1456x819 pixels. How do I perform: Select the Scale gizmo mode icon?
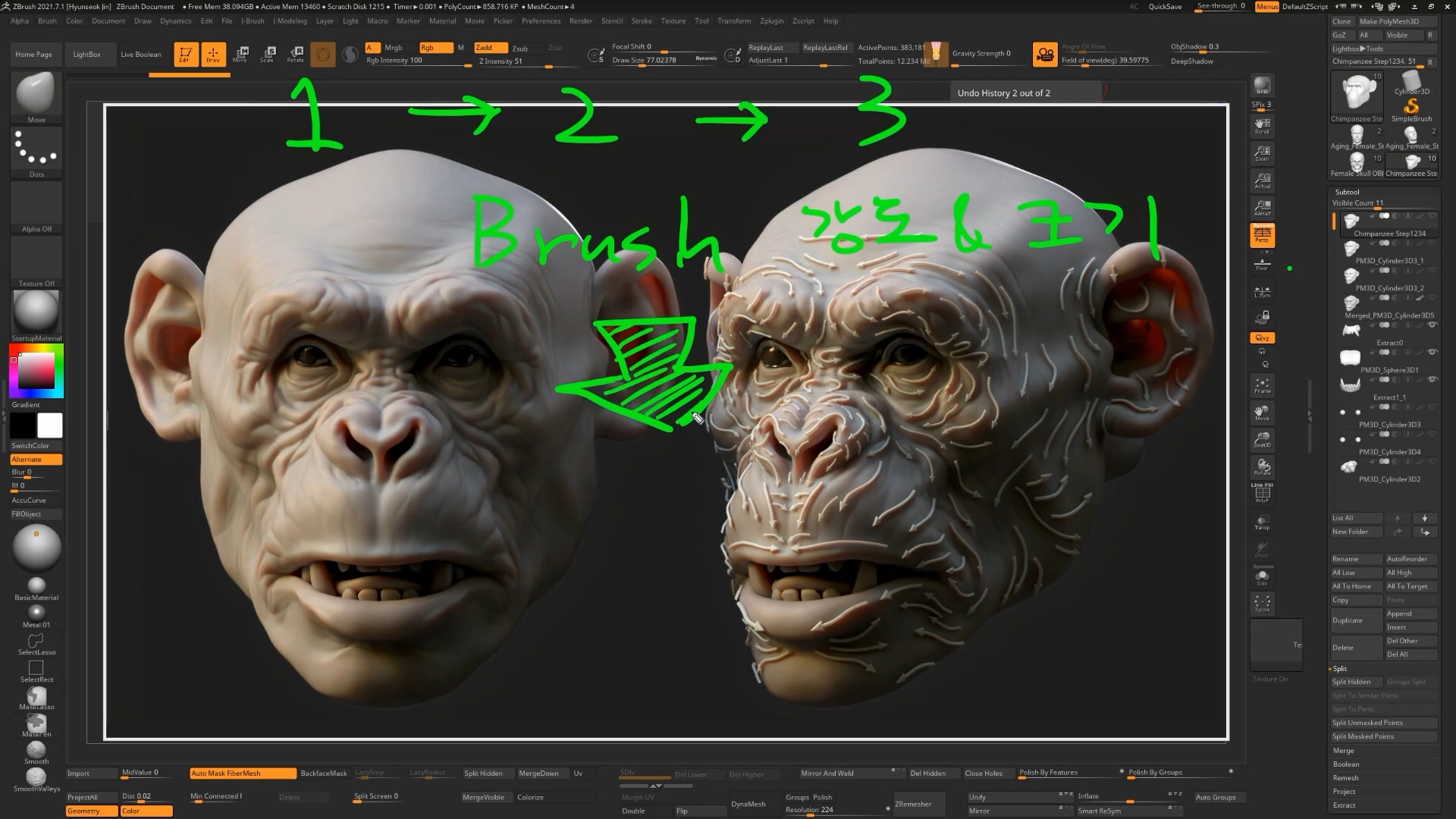click(x=268, y=54)
